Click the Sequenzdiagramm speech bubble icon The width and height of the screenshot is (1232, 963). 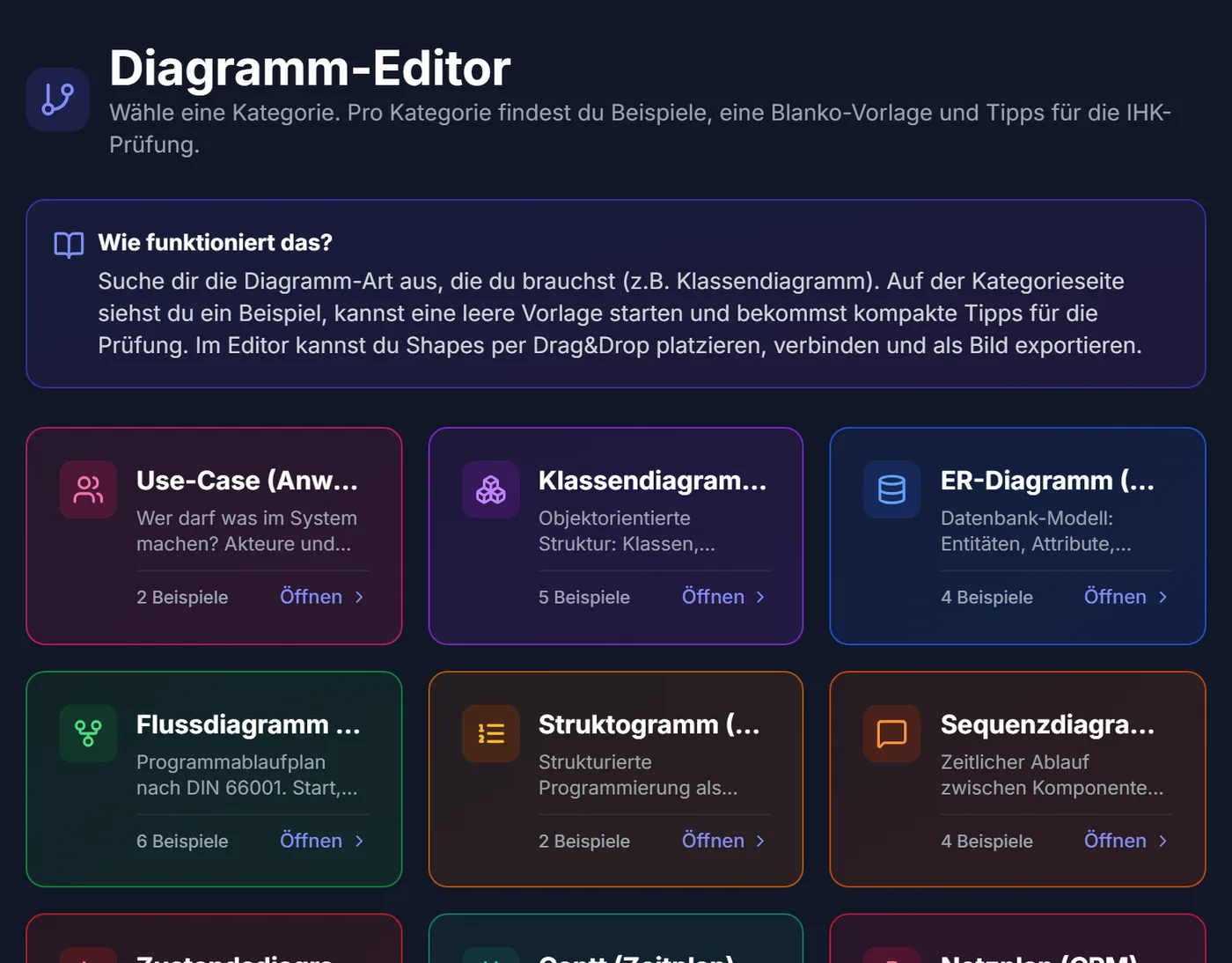click(891, 733)
